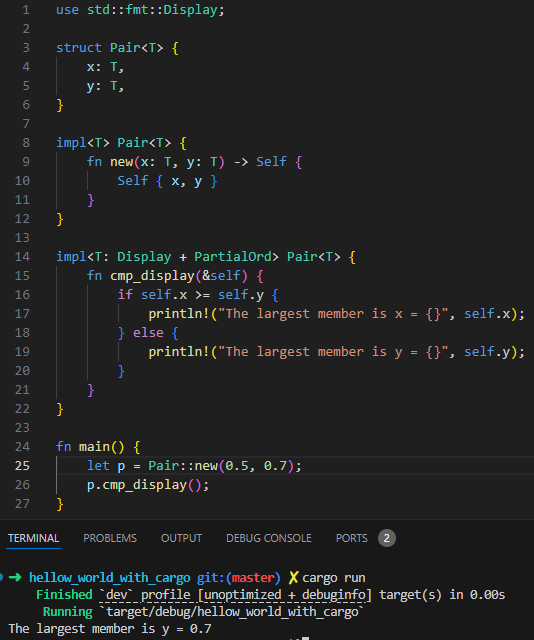
Task: Click 'Running' target path line in terminal
Action: point(203,612)
